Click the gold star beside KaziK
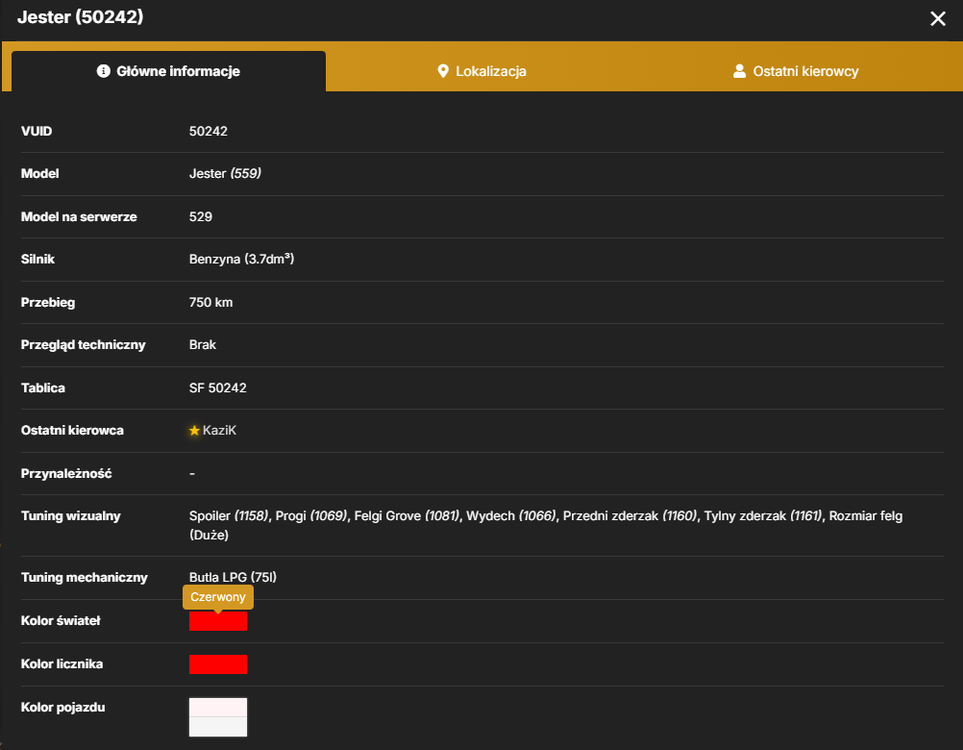The width and height of the screenshot is (963, 750). pyautogui.click(x=195, y=431)
